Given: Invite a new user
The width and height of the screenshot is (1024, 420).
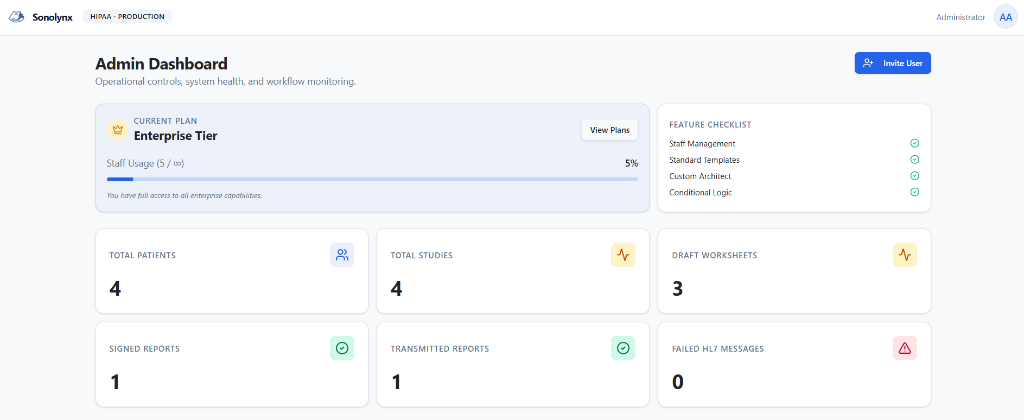Looking at the screenshot, I should coord(892,63).
